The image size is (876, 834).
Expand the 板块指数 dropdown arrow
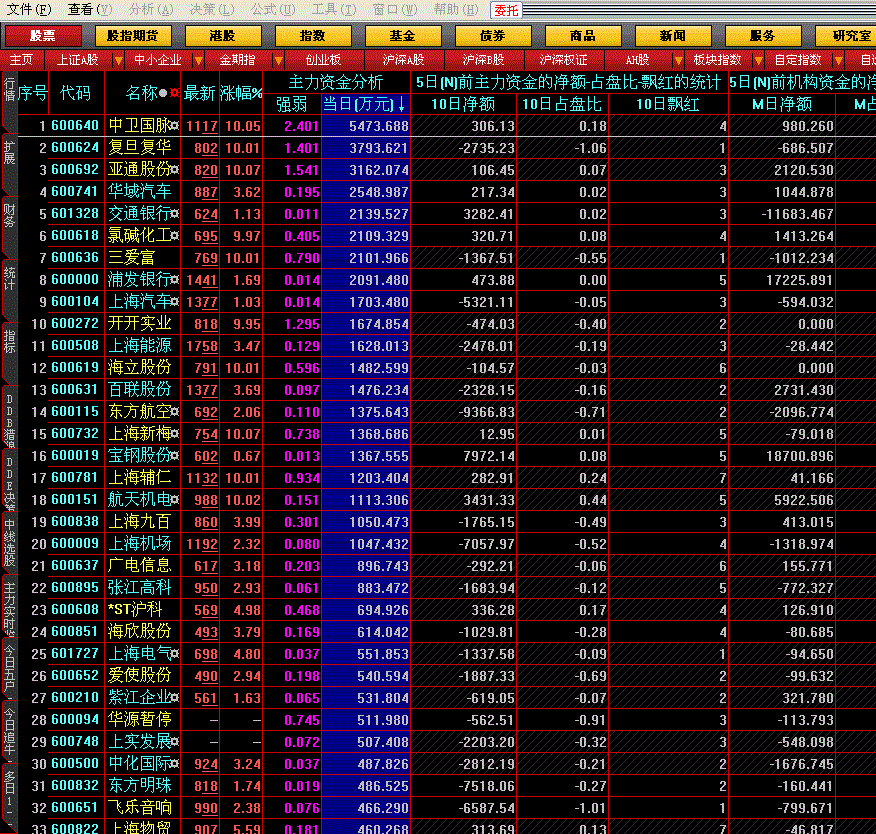(x=758, y=60)
